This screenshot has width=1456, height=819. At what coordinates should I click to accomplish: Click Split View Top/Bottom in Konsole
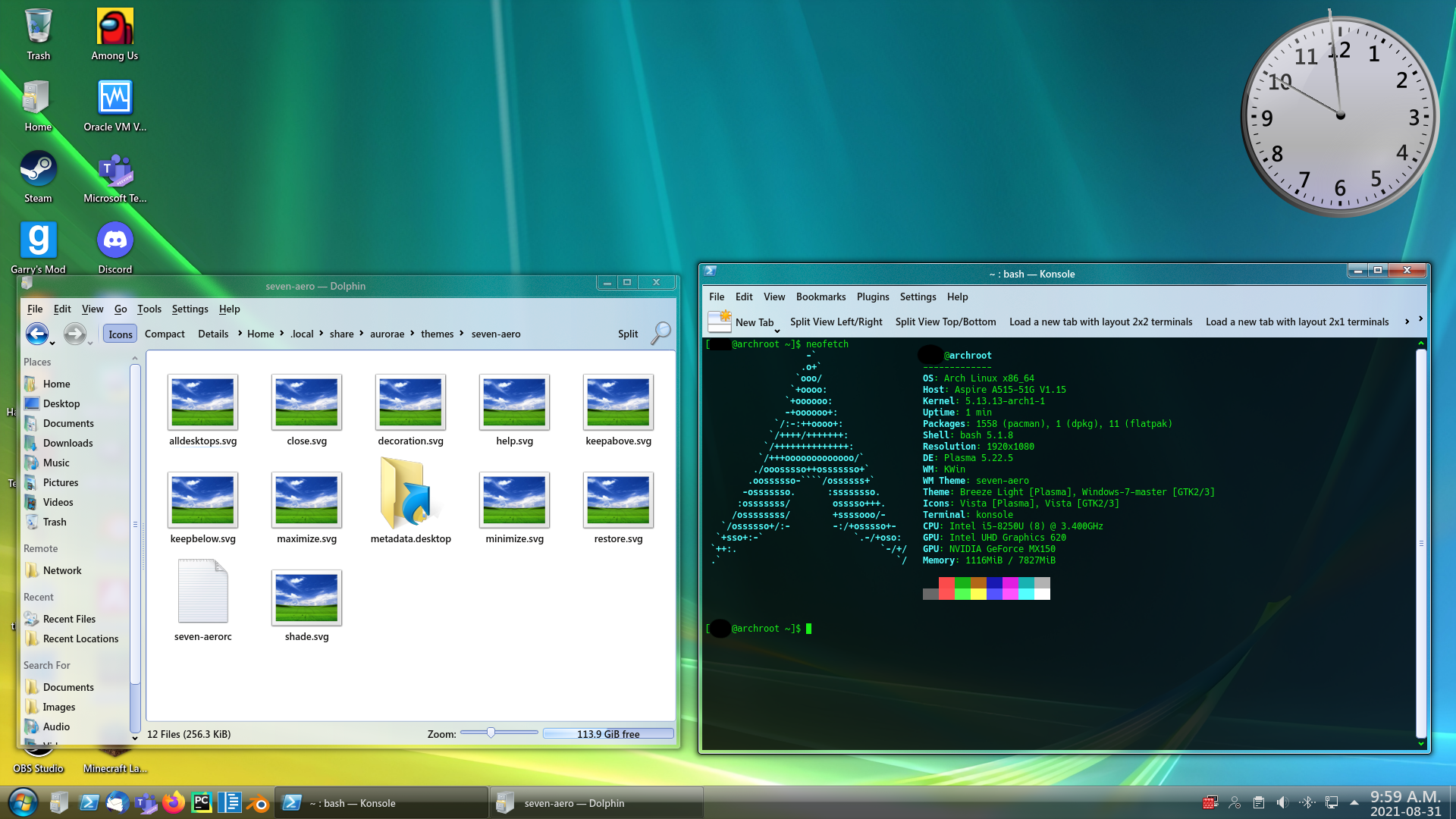coord(945,322)
